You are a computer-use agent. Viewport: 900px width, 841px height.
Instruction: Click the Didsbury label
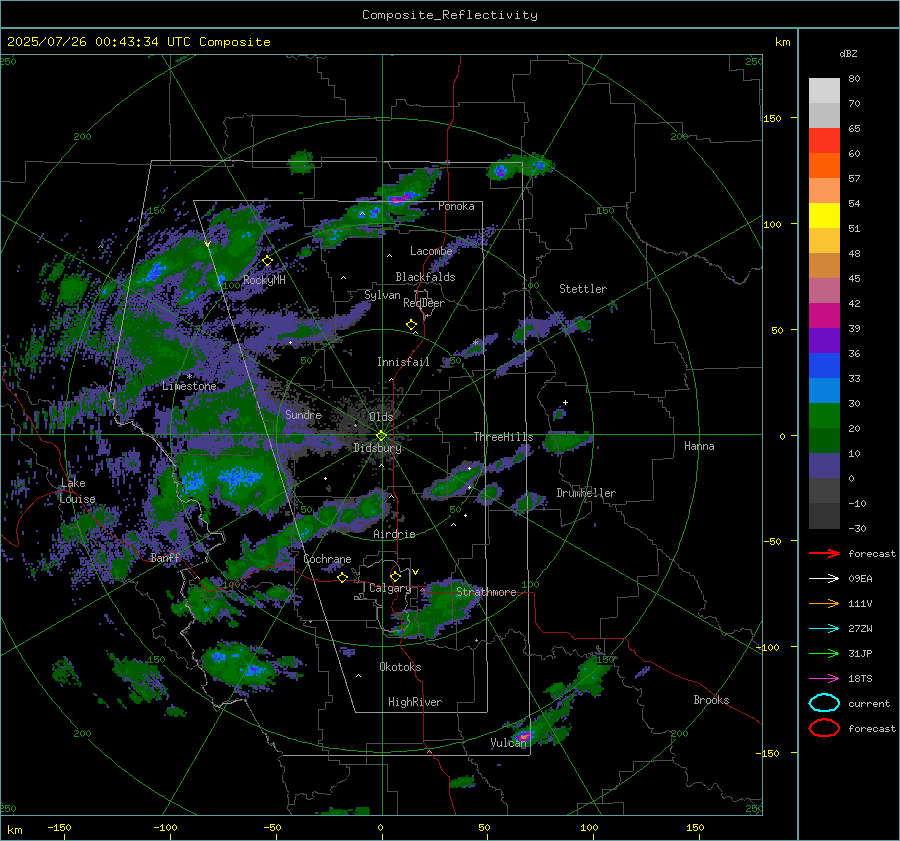(x=377, y=448)
